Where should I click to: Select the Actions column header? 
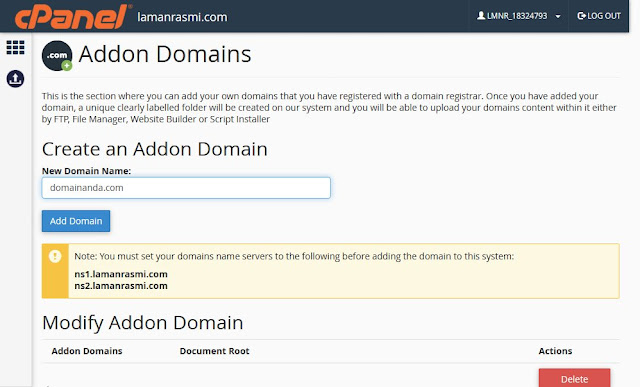click(x=555, y=351)
